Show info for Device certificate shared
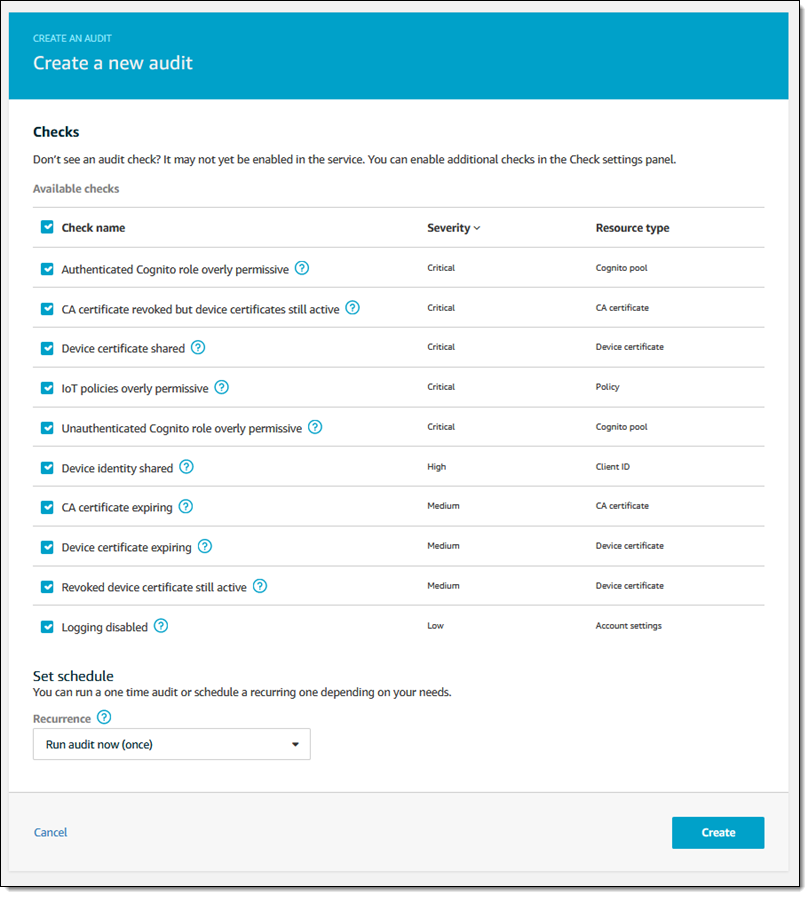The width and height of the screenshot is (810, 897). pyautogui.click(x=198, y=347)
